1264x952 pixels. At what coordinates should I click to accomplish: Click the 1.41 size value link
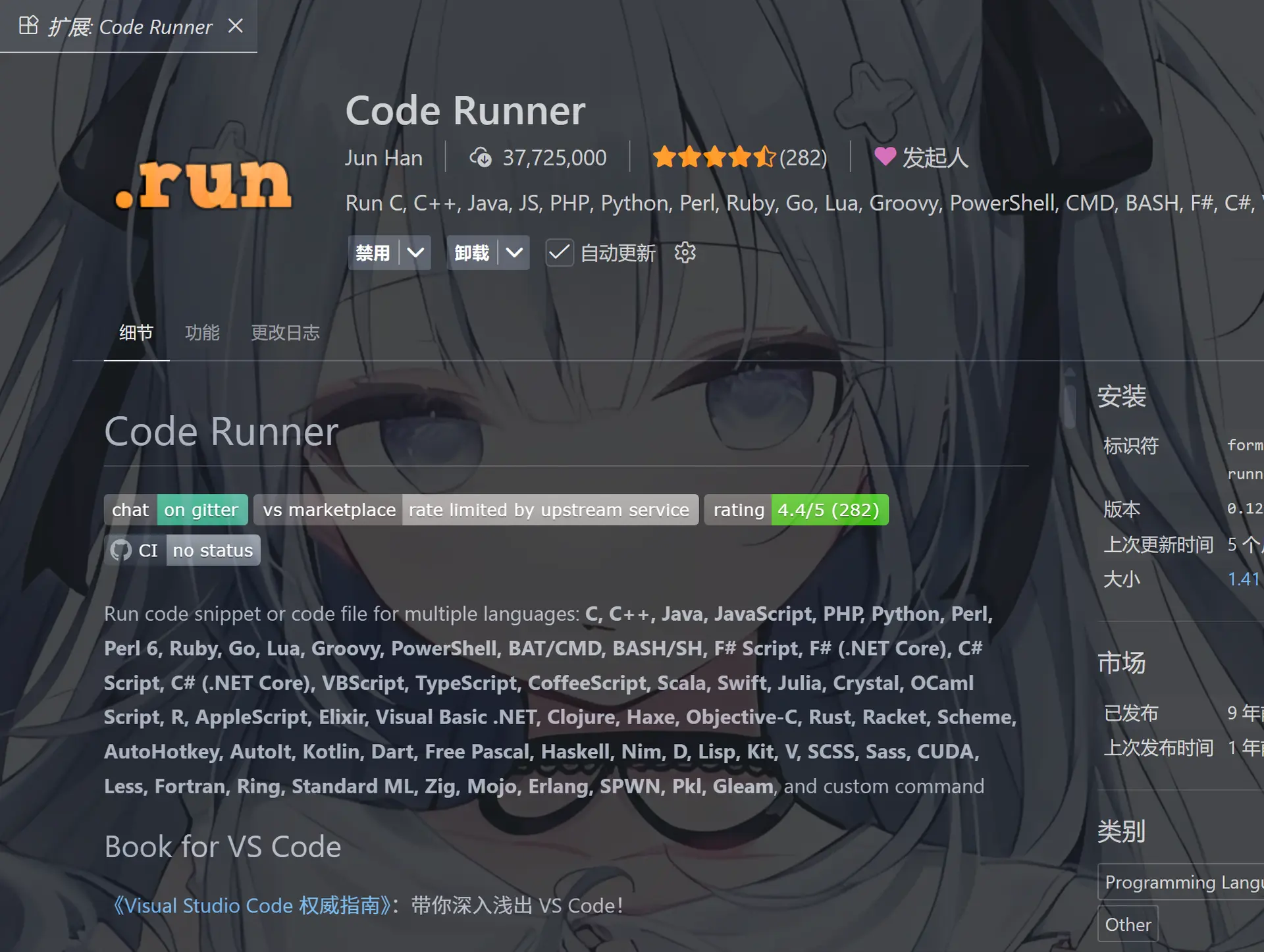click(1244, 579)
